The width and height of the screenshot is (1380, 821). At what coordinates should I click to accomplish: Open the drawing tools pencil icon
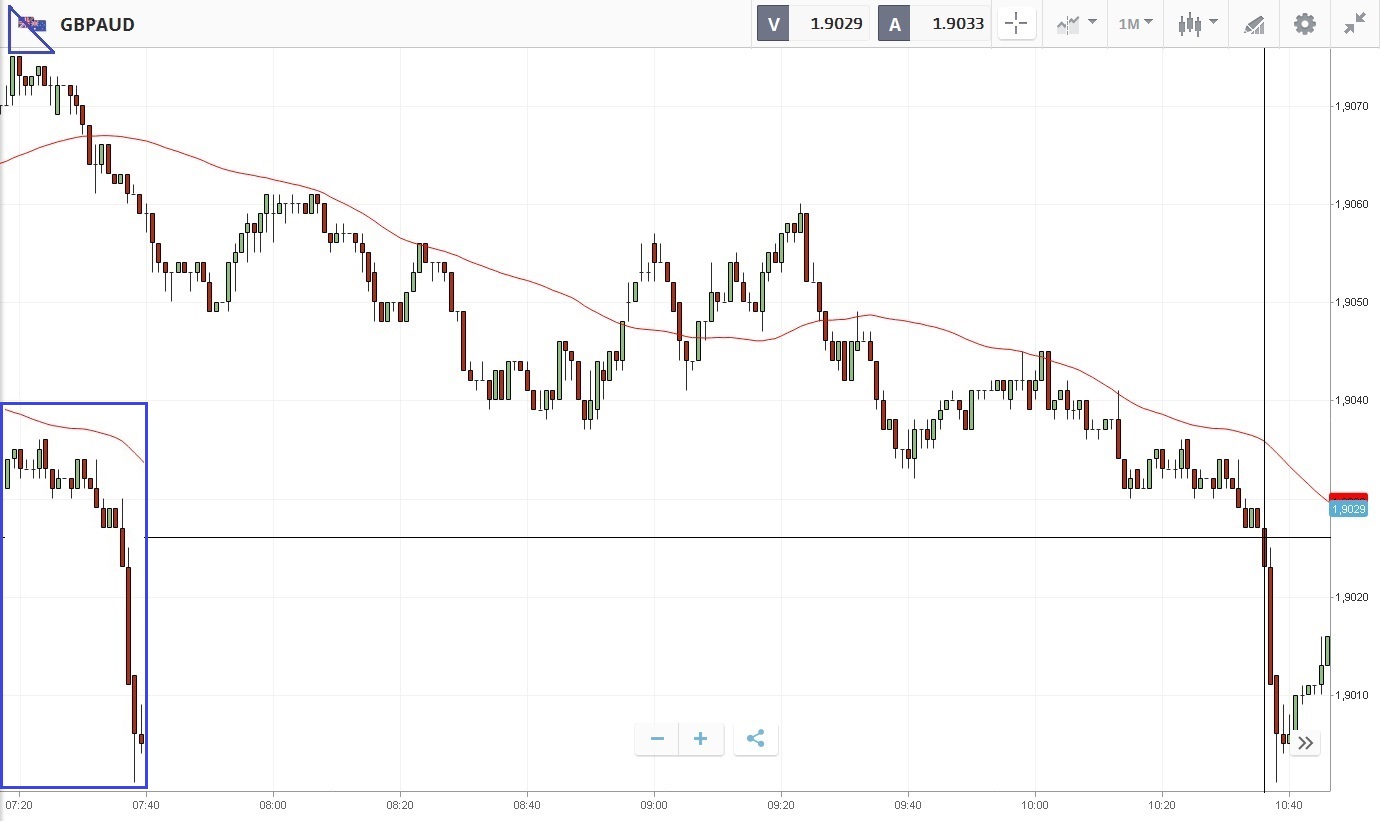[x=1254, y=24]
